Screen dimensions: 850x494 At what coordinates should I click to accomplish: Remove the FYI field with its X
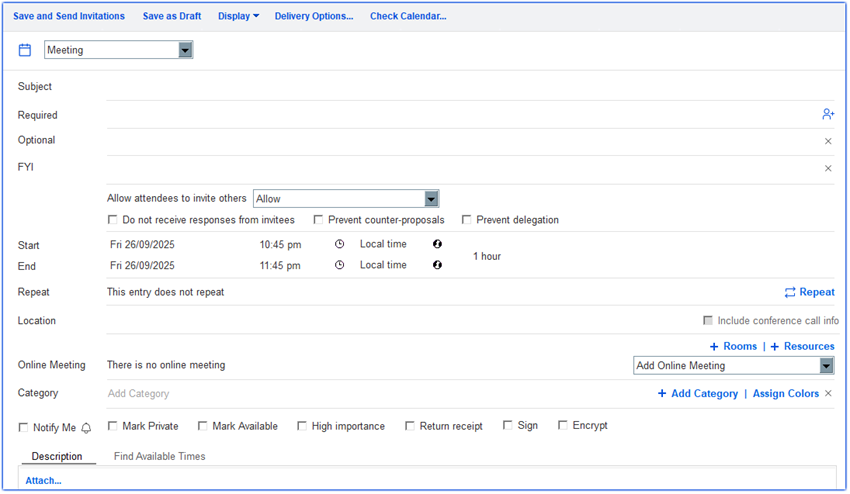click(828, 168)
